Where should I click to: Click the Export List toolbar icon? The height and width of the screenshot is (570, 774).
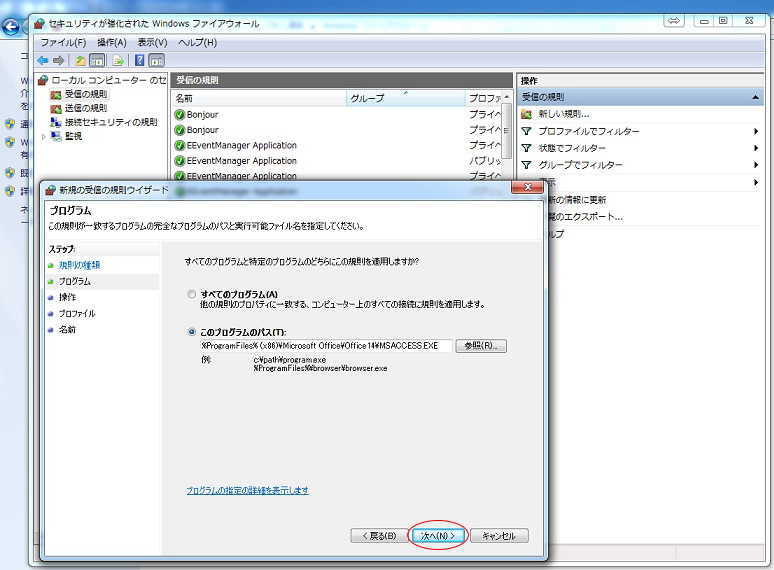(117, 61)
